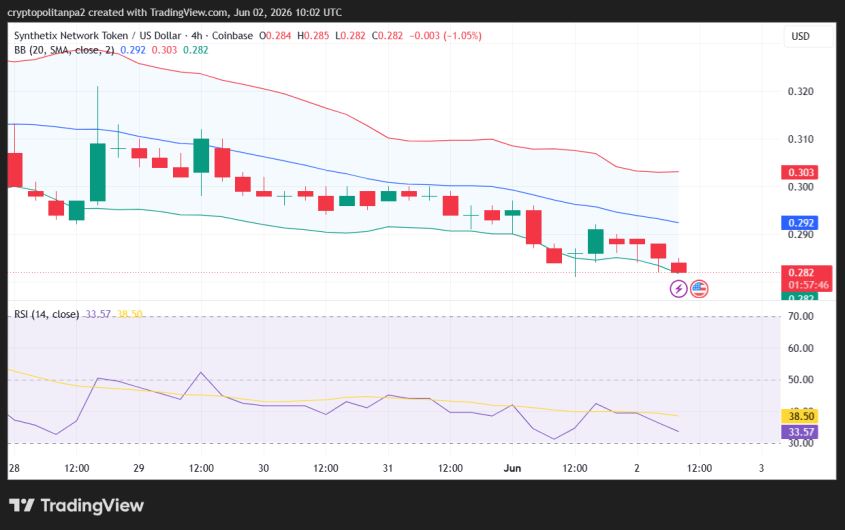The height and width of the screenshot is (530, 845).
Task: Click the Jun date label on time axis
Action: tap(512, 468)
